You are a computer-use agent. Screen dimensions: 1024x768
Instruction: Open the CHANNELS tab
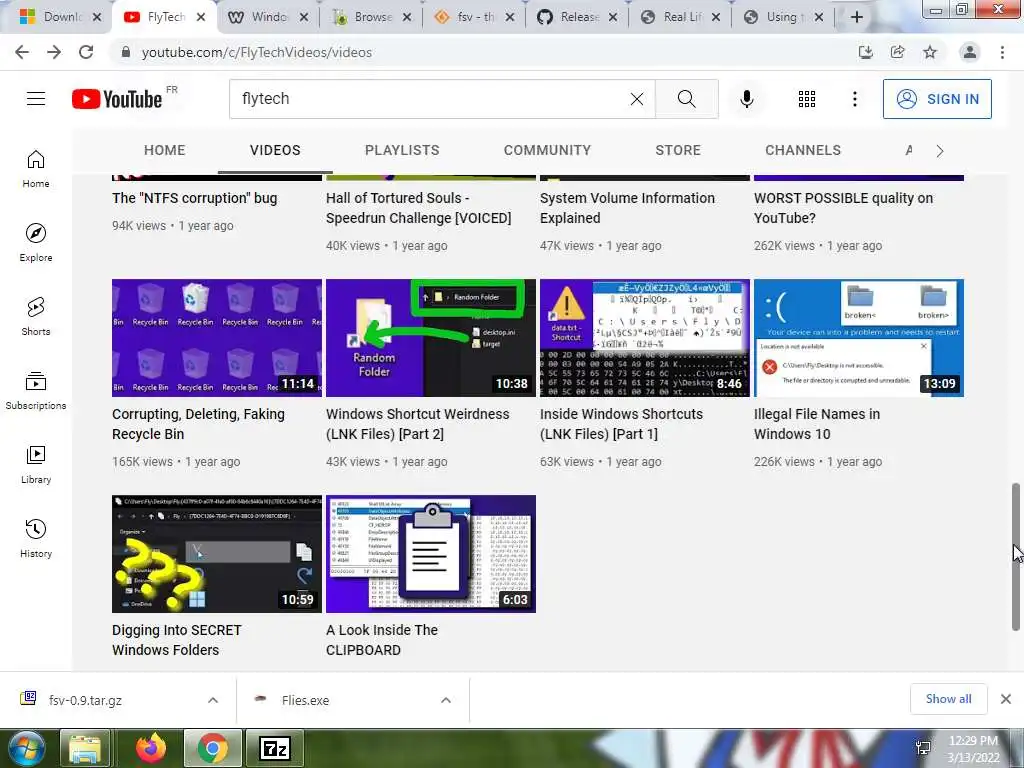pos(803,150)
